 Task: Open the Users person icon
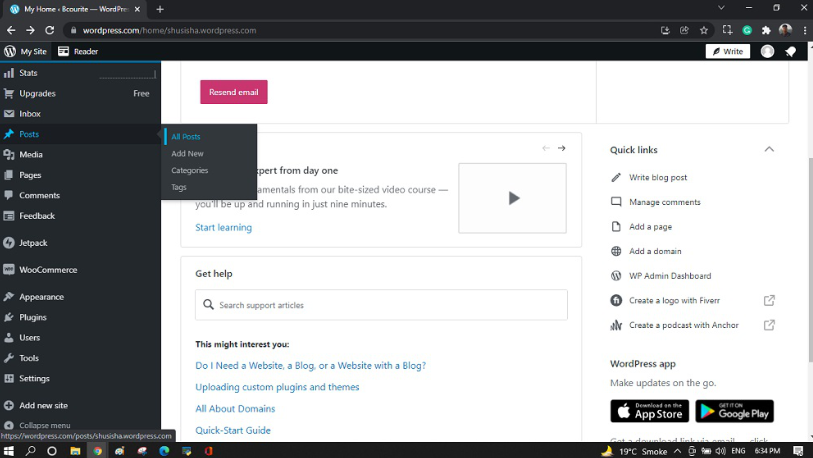click(9, 338)
